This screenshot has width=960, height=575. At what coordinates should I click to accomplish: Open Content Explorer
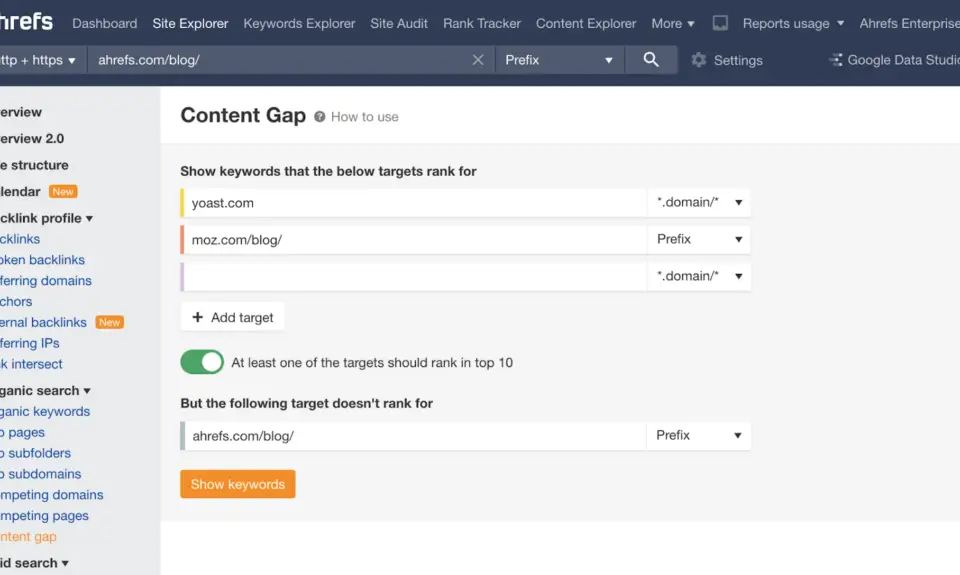coord(586,23)
